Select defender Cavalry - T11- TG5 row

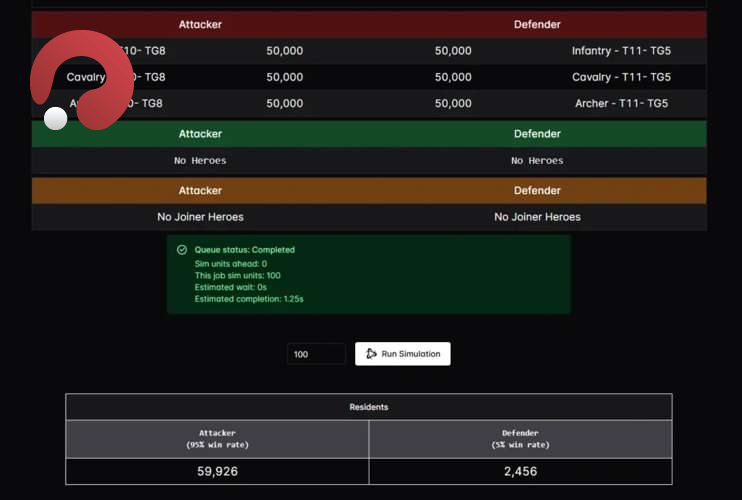click(x=620, y=77)
